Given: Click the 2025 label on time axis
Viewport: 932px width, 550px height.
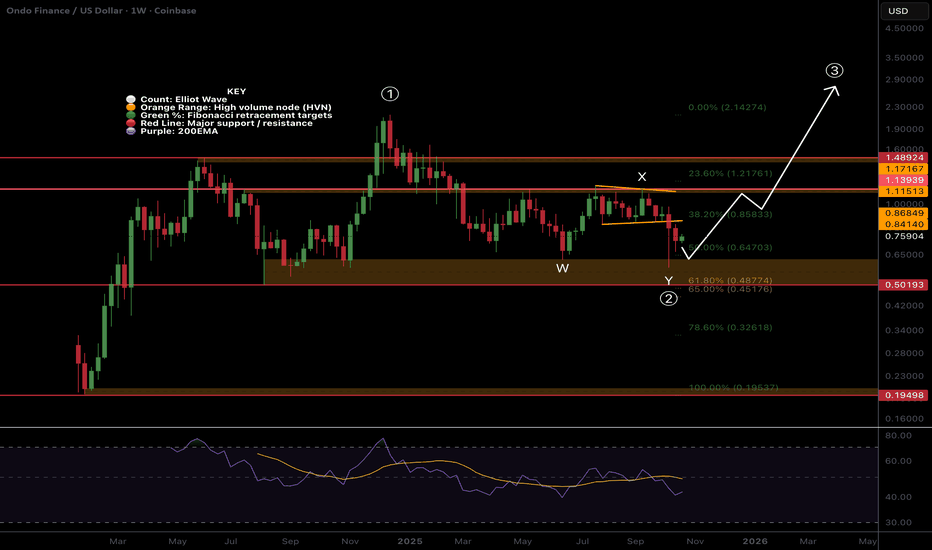Looking at the screenshot, I should [410, 541].
